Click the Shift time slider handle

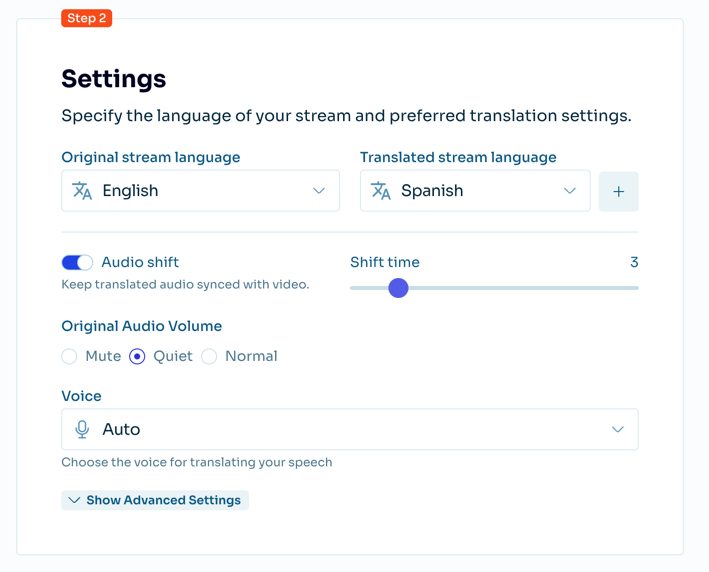[398, 288]
